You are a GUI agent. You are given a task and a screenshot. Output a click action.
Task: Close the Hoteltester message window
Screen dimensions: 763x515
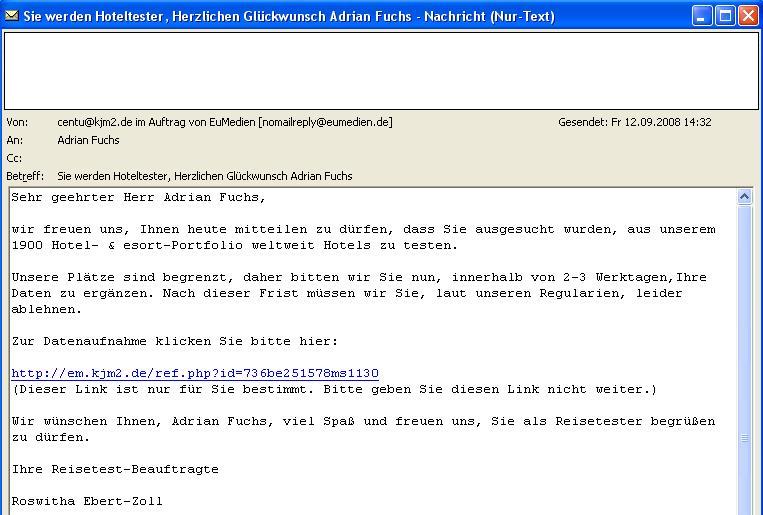click(747, 16)
